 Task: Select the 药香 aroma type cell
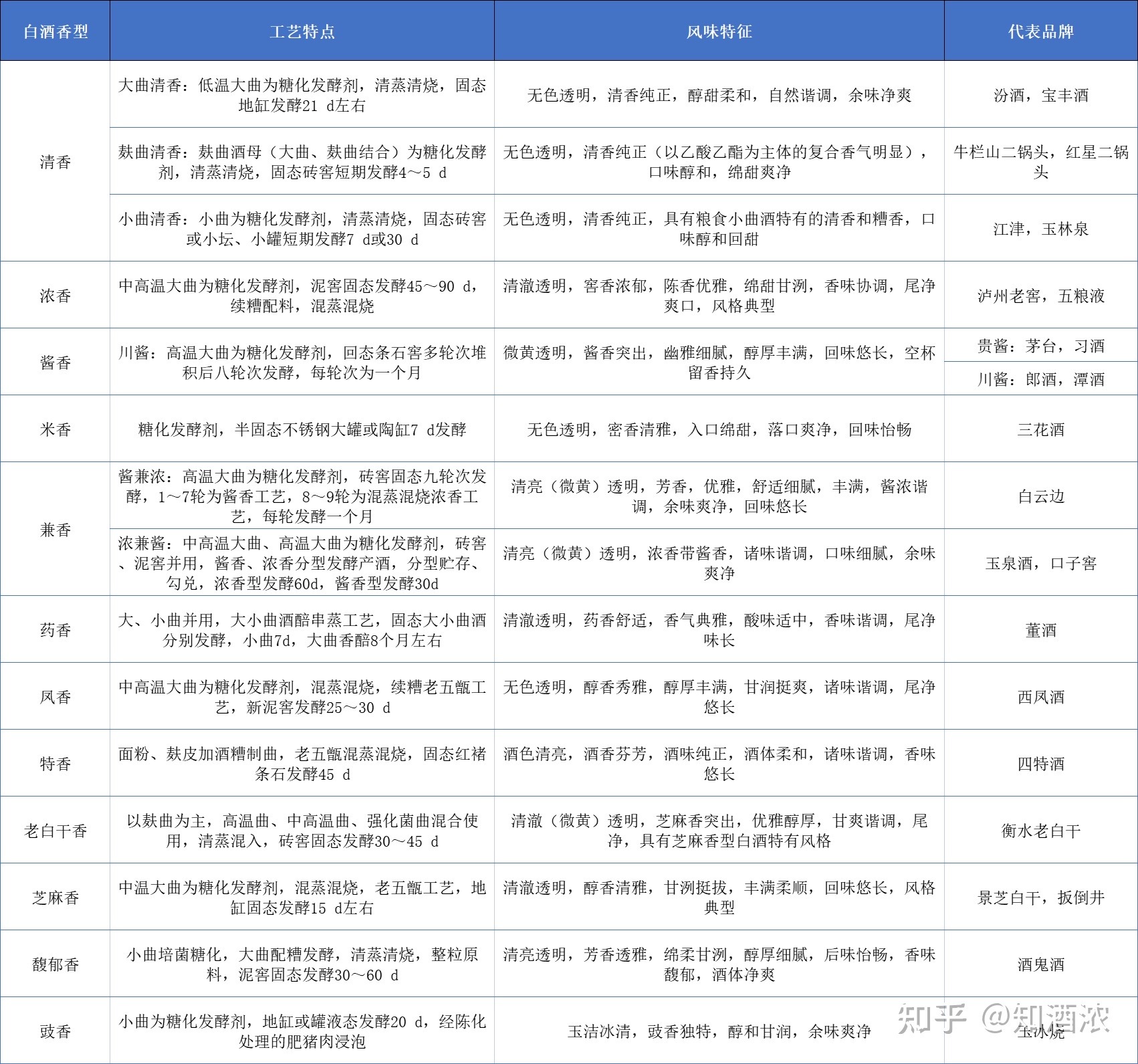(x=55, y=629)
